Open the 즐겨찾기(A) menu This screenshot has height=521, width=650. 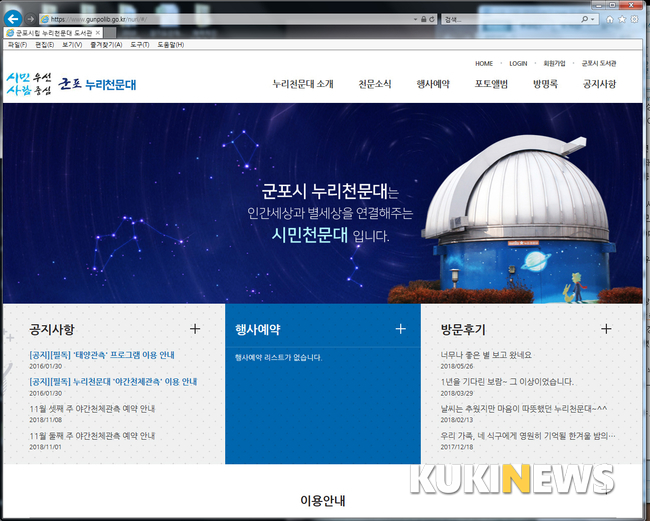click(x=106, y=45)
